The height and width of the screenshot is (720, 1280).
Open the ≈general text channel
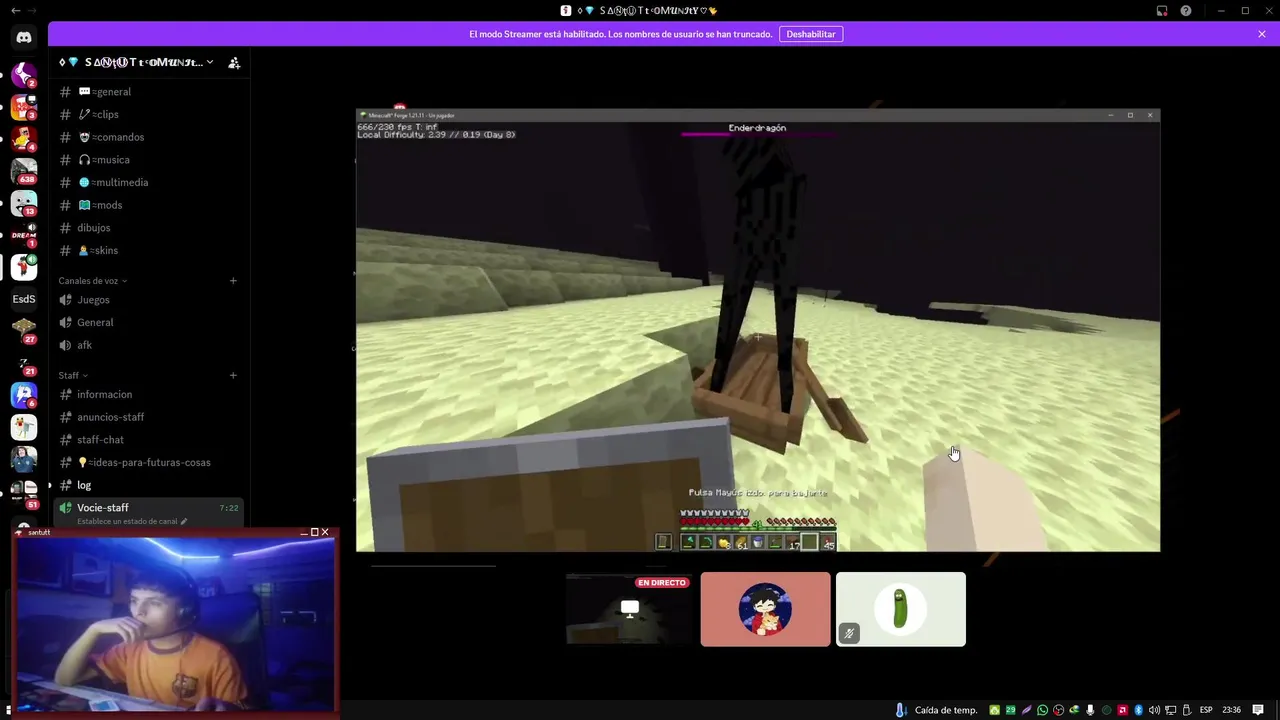tap(148, 92)
